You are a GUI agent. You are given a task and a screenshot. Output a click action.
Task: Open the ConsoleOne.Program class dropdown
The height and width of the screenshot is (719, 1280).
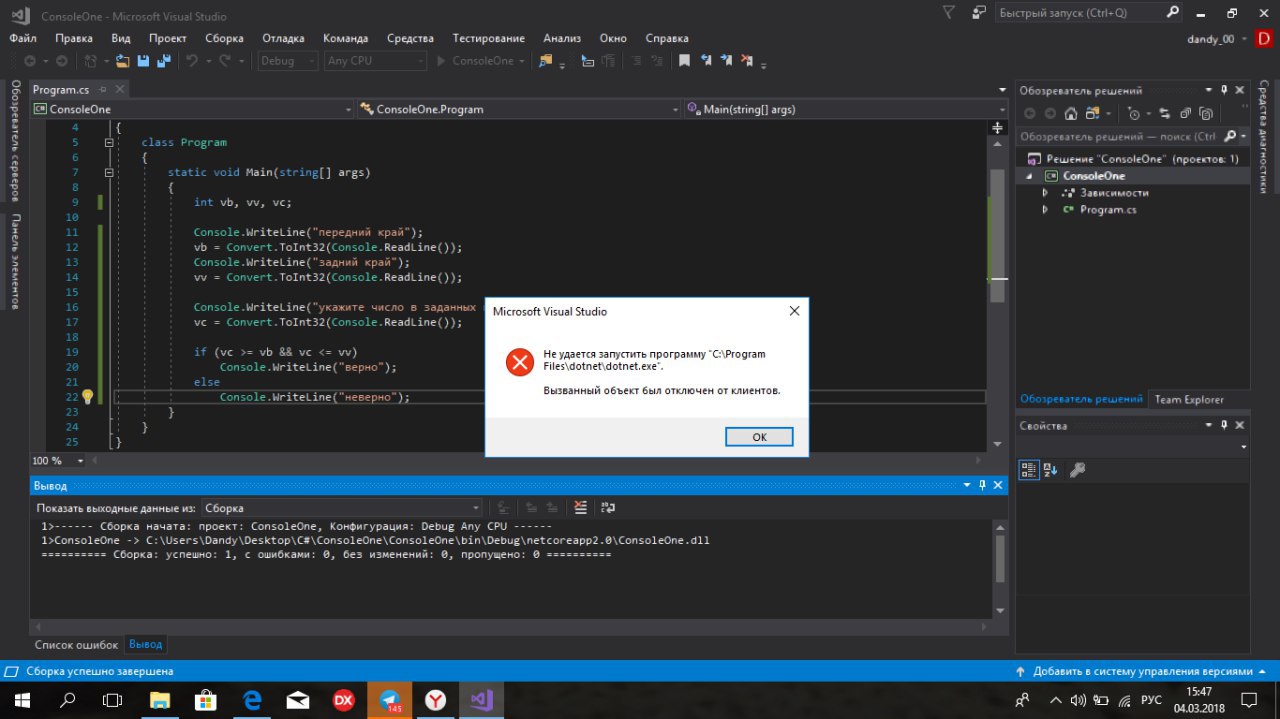pyautogui.click(x=519, y=109)
